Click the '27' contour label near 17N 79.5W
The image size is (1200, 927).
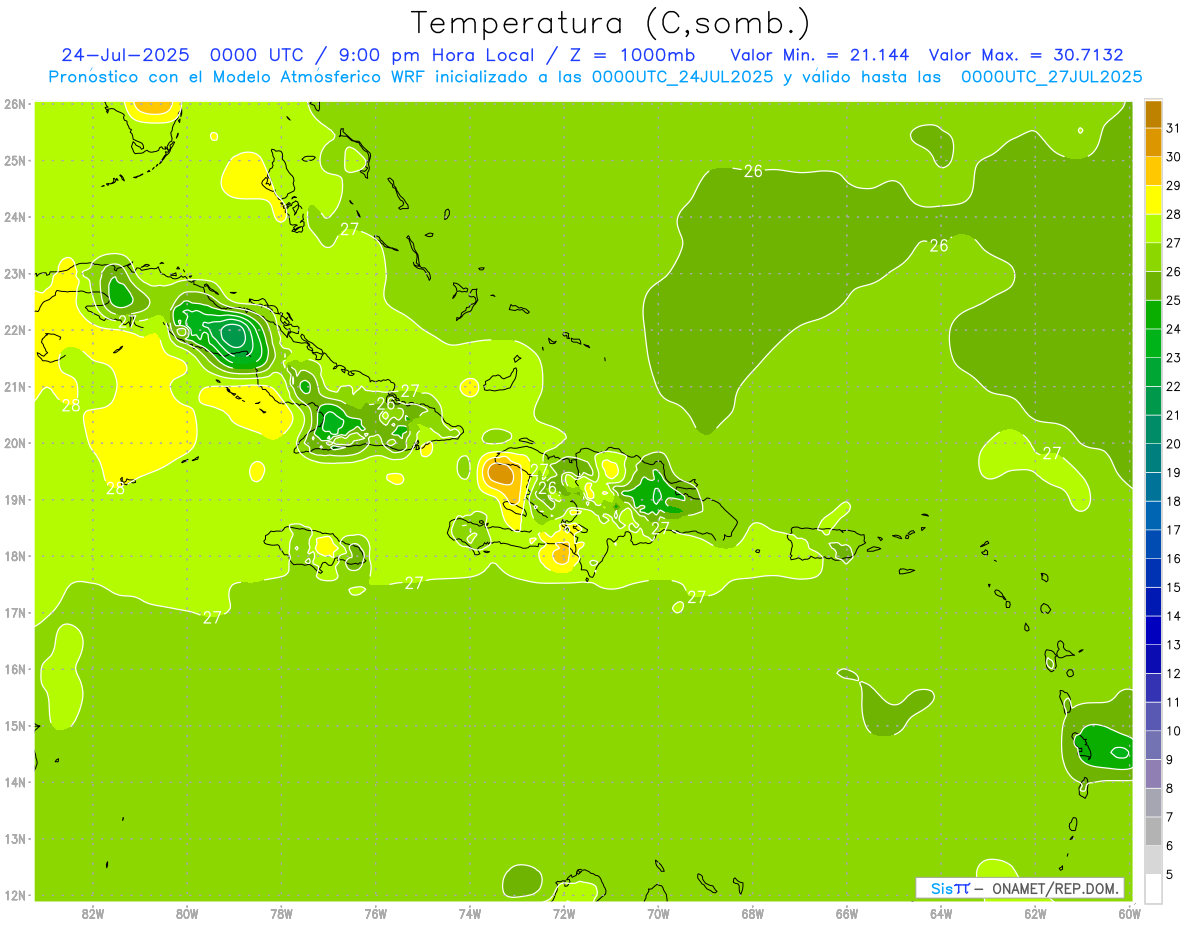212,618
